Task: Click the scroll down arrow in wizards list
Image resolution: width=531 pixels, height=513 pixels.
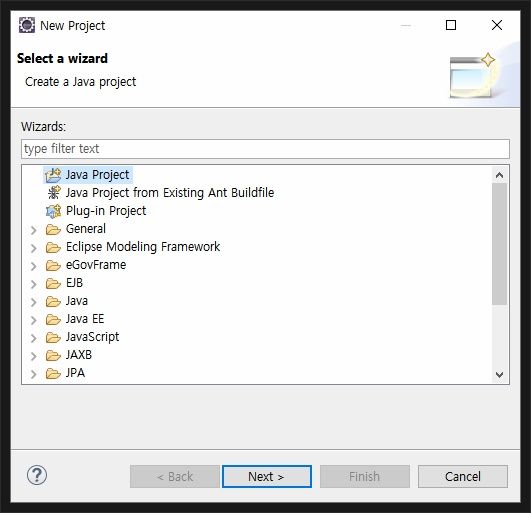Action: (x=499, y=375)
